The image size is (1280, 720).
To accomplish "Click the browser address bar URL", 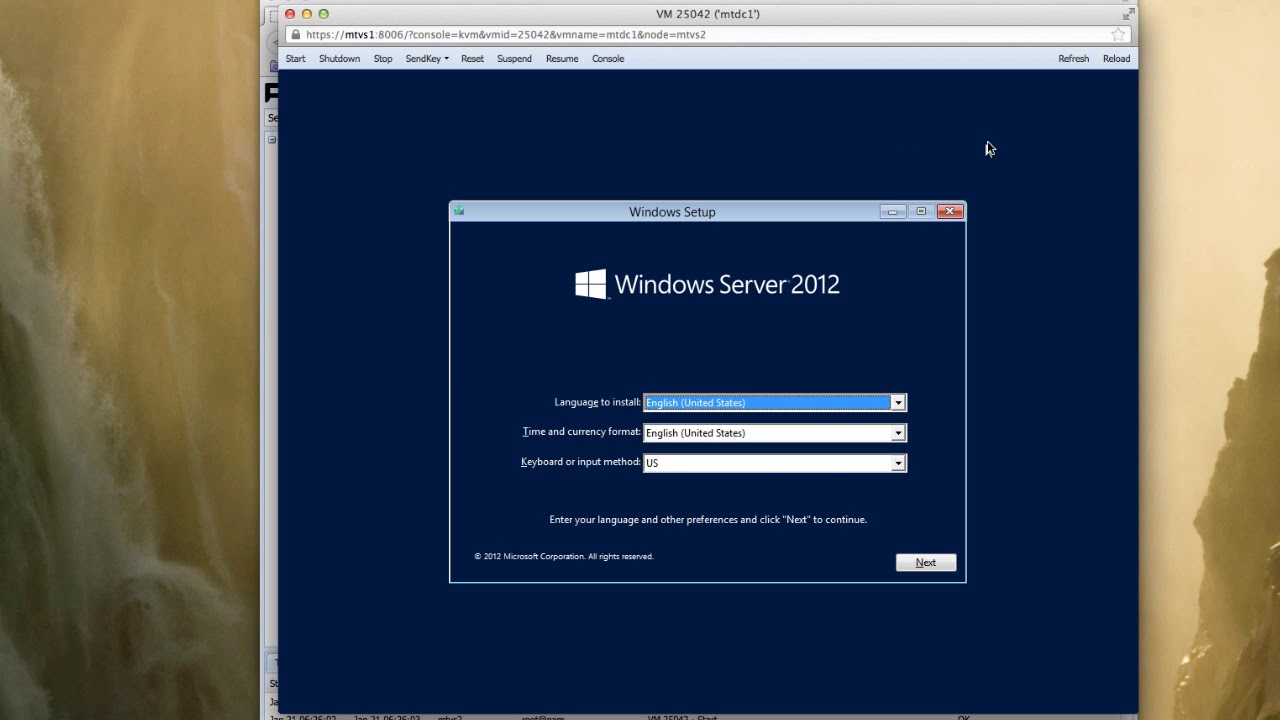I will pos(506,35).
